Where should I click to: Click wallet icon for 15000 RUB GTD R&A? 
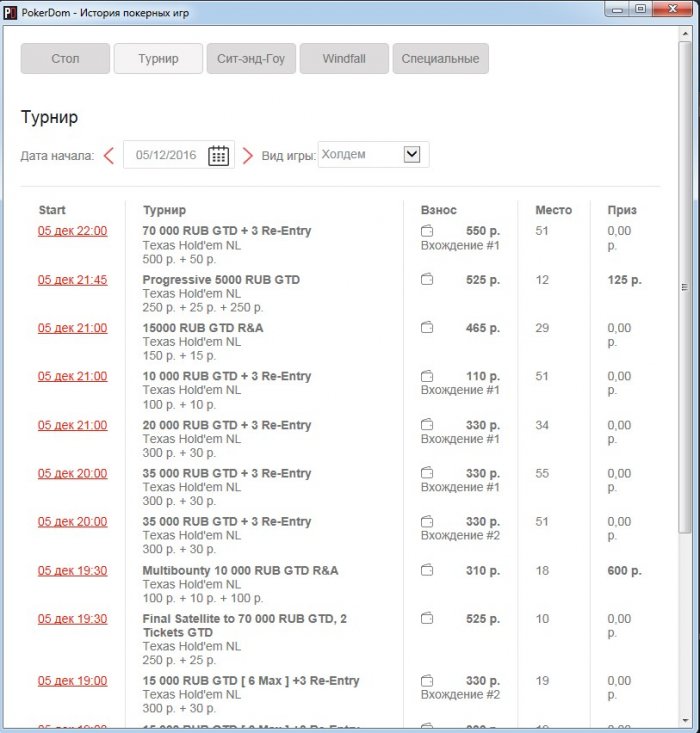[427, 328]
